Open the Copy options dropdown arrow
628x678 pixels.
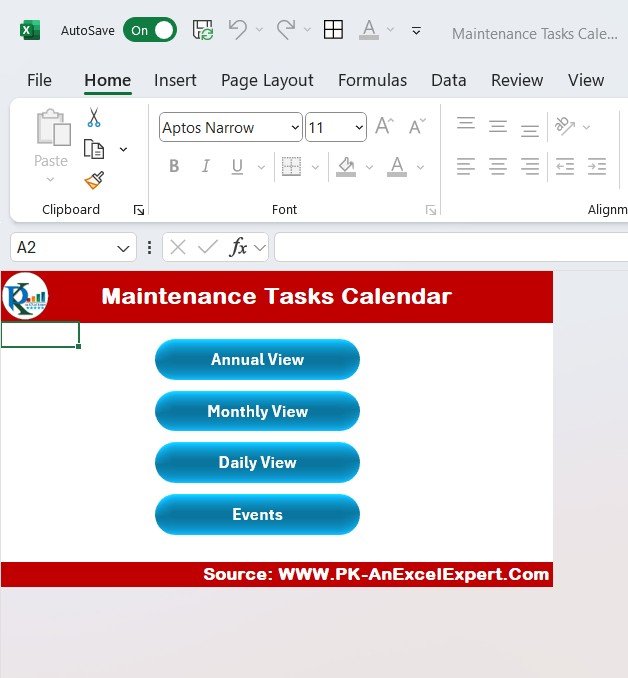point(123,150)
